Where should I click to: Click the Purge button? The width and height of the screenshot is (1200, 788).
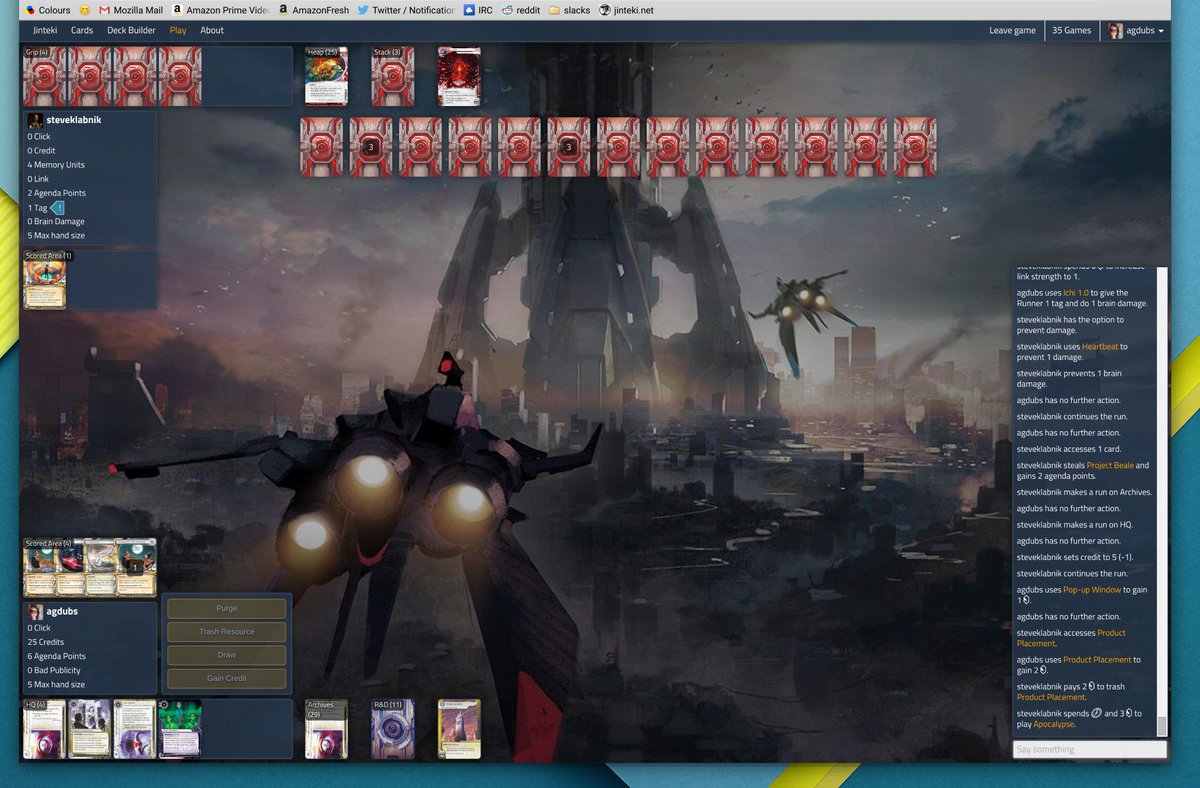[x=226, y=608]
